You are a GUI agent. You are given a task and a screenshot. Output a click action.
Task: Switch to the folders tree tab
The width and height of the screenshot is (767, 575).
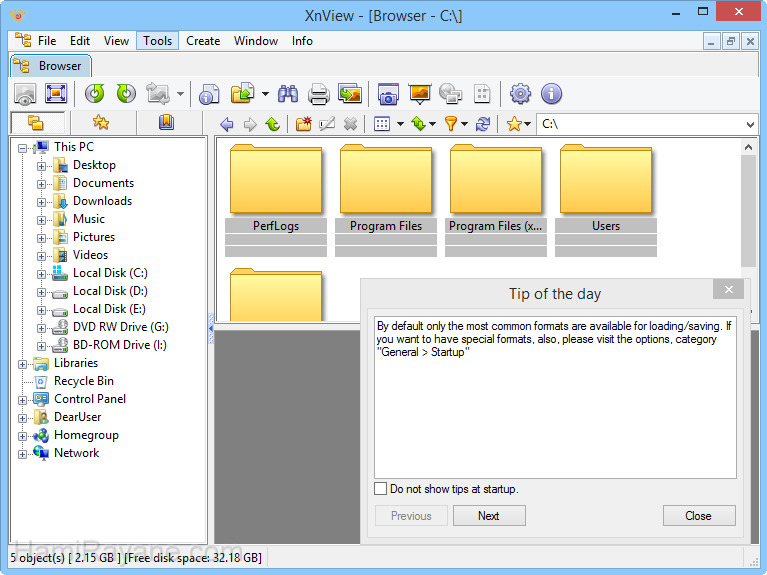pyautogui.click(x=37, y=123)
